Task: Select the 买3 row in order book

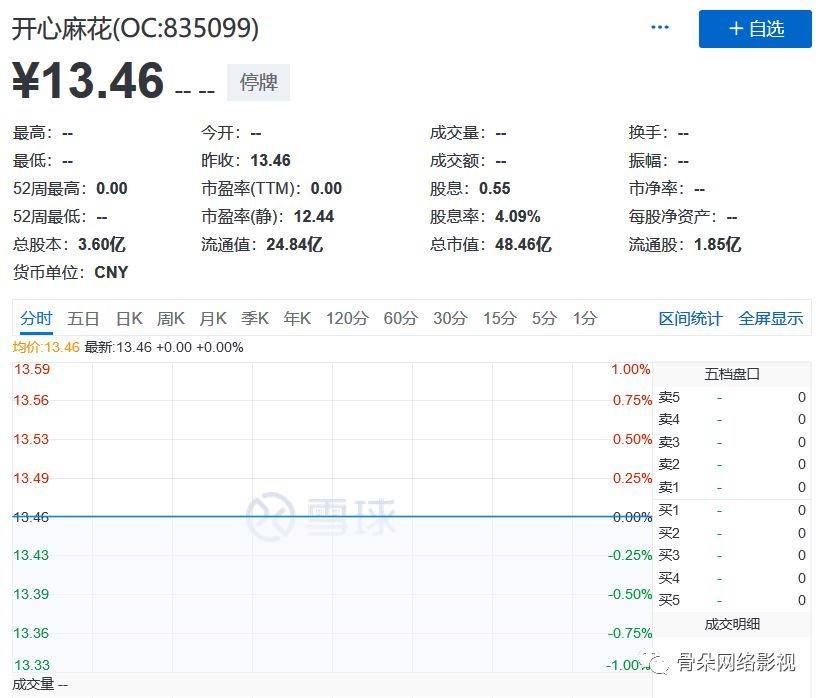Action: tap(732, 555)
